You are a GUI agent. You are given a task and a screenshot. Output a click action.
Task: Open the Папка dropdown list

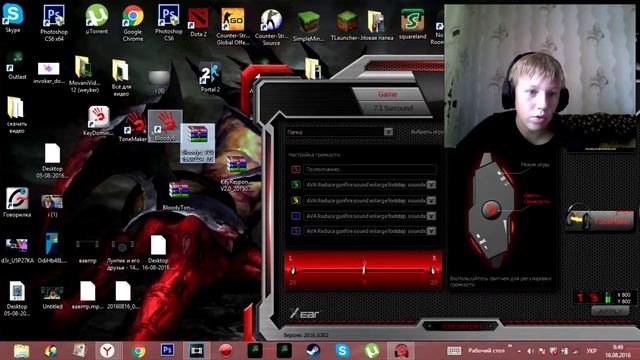click(x=388, y=132)
